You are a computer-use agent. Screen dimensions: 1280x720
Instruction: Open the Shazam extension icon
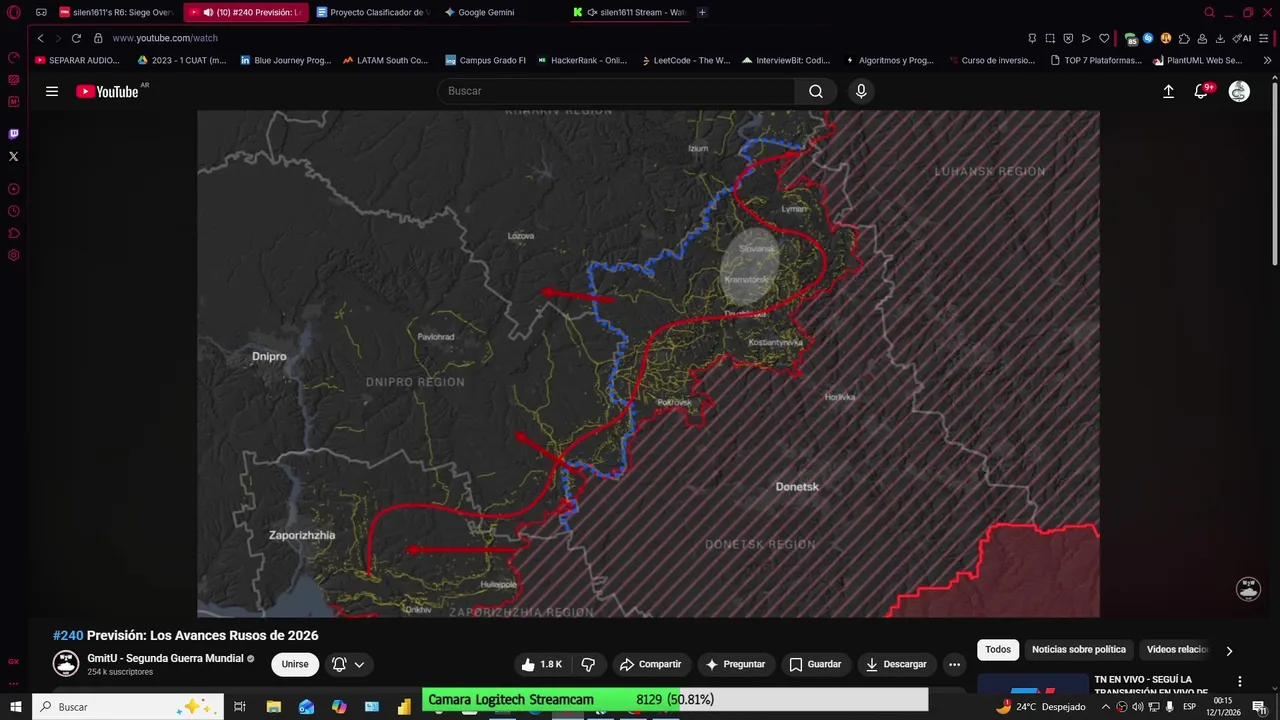pyautogui.click(x=1148, y=38)
